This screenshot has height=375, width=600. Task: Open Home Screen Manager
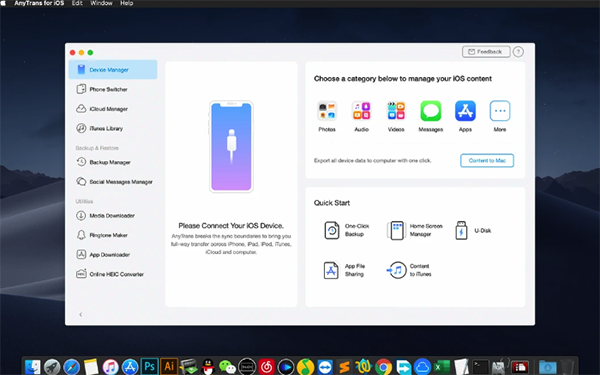(x=415, y=230)
